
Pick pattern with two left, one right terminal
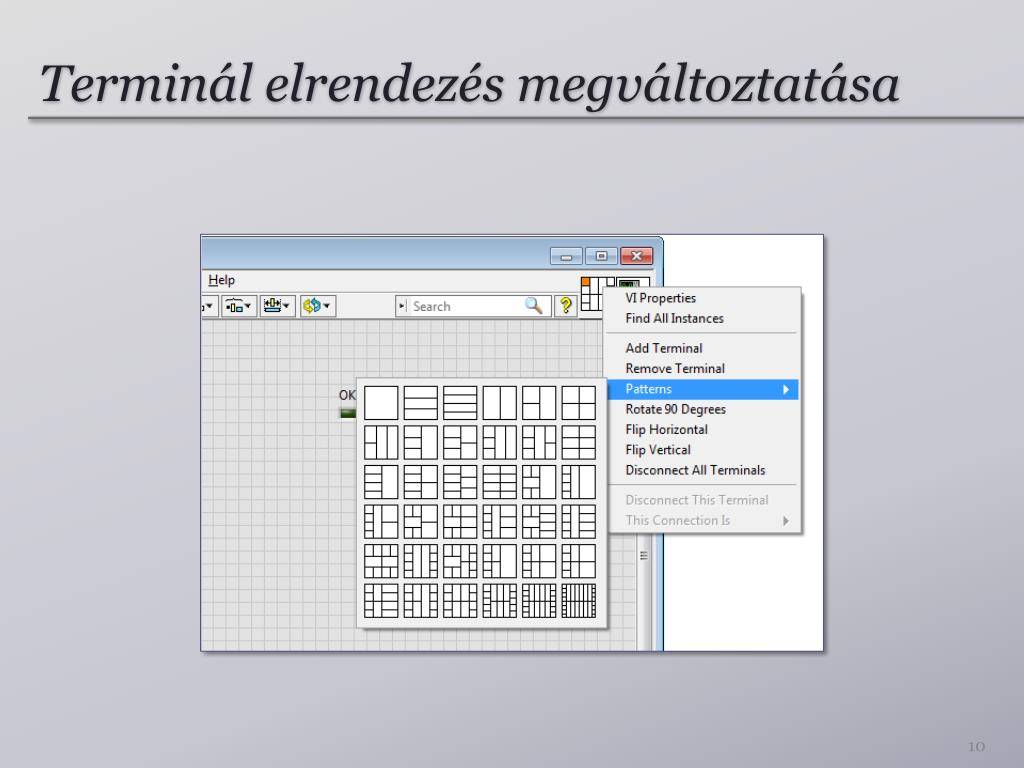pos(539,402)
